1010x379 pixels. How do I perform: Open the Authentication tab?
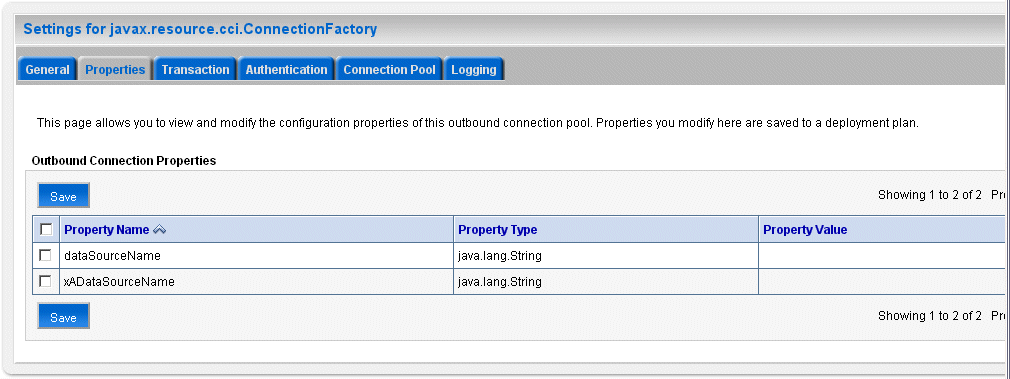pos(286,70)
